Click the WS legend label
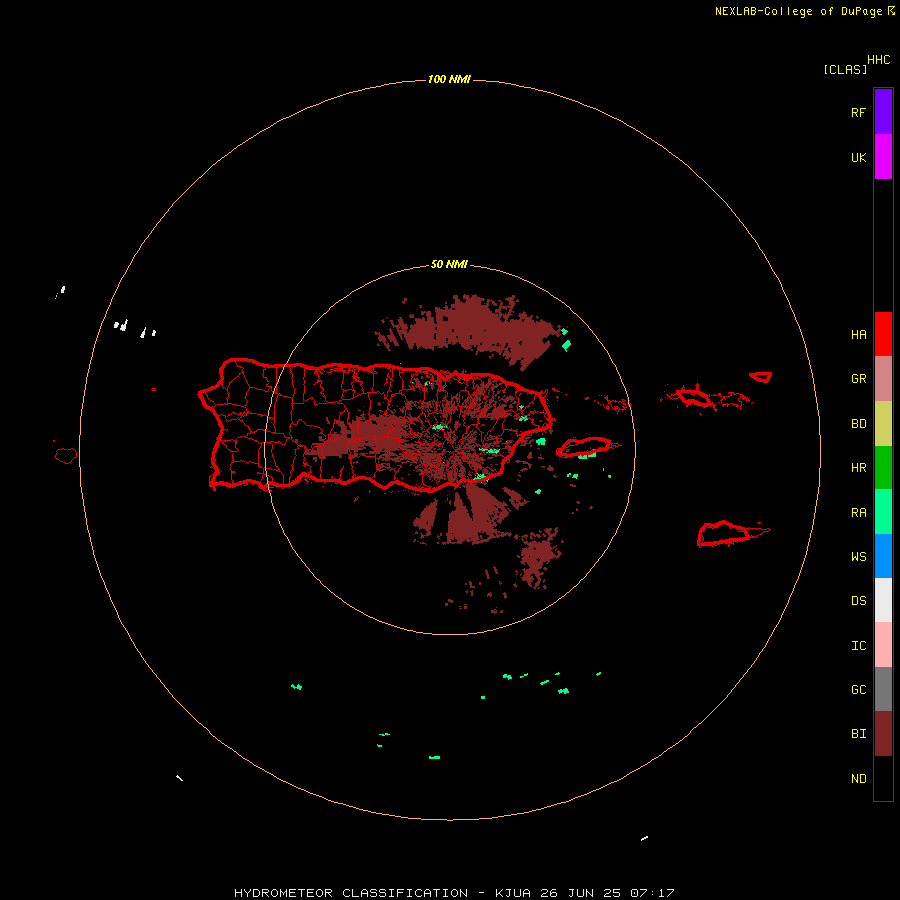This screenshot has height=900, width=900. coord(858,557)
